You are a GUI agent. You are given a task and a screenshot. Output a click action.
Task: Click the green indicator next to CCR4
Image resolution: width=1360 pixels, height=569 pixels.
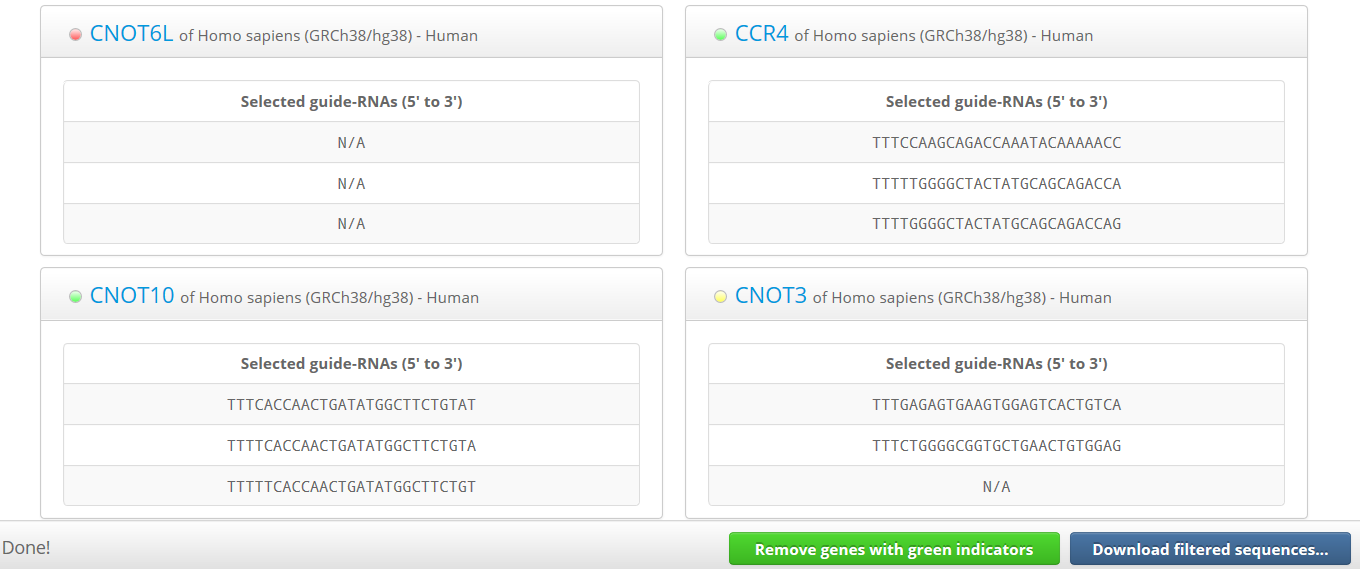[720, 35]
